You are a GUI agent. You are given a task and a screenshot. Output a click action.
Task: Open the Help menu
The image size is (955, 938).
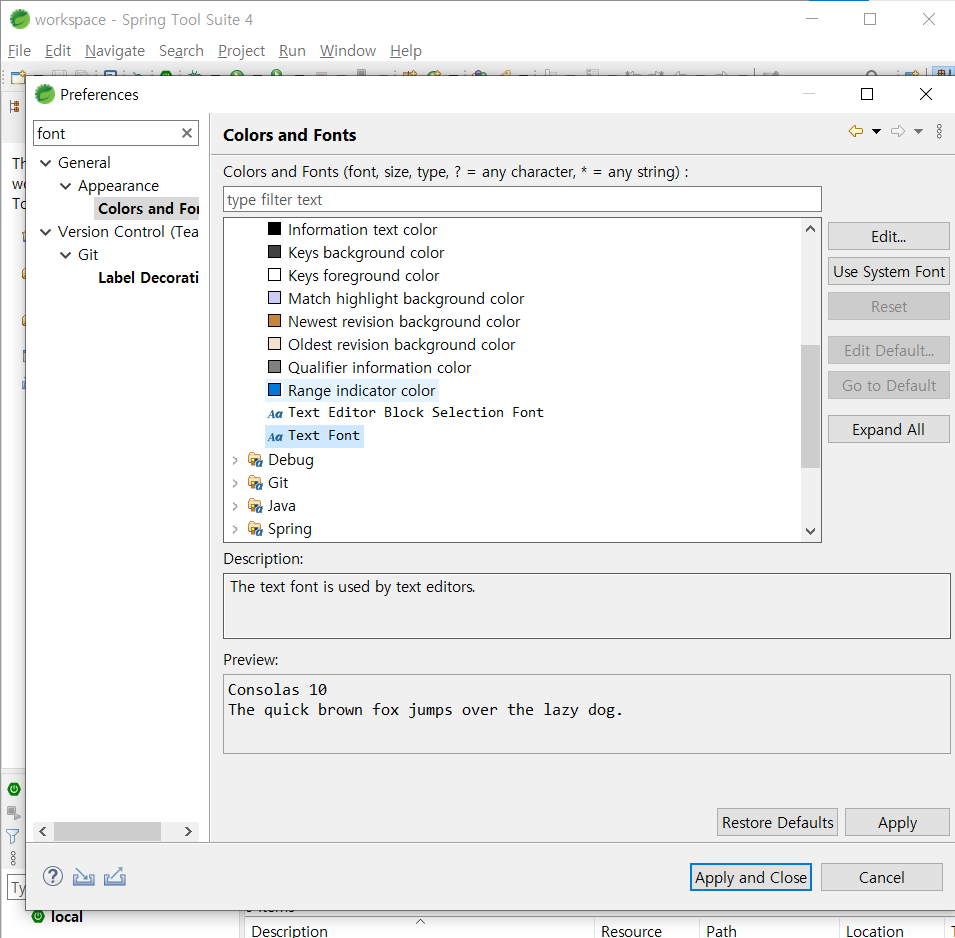coord(406,51)
